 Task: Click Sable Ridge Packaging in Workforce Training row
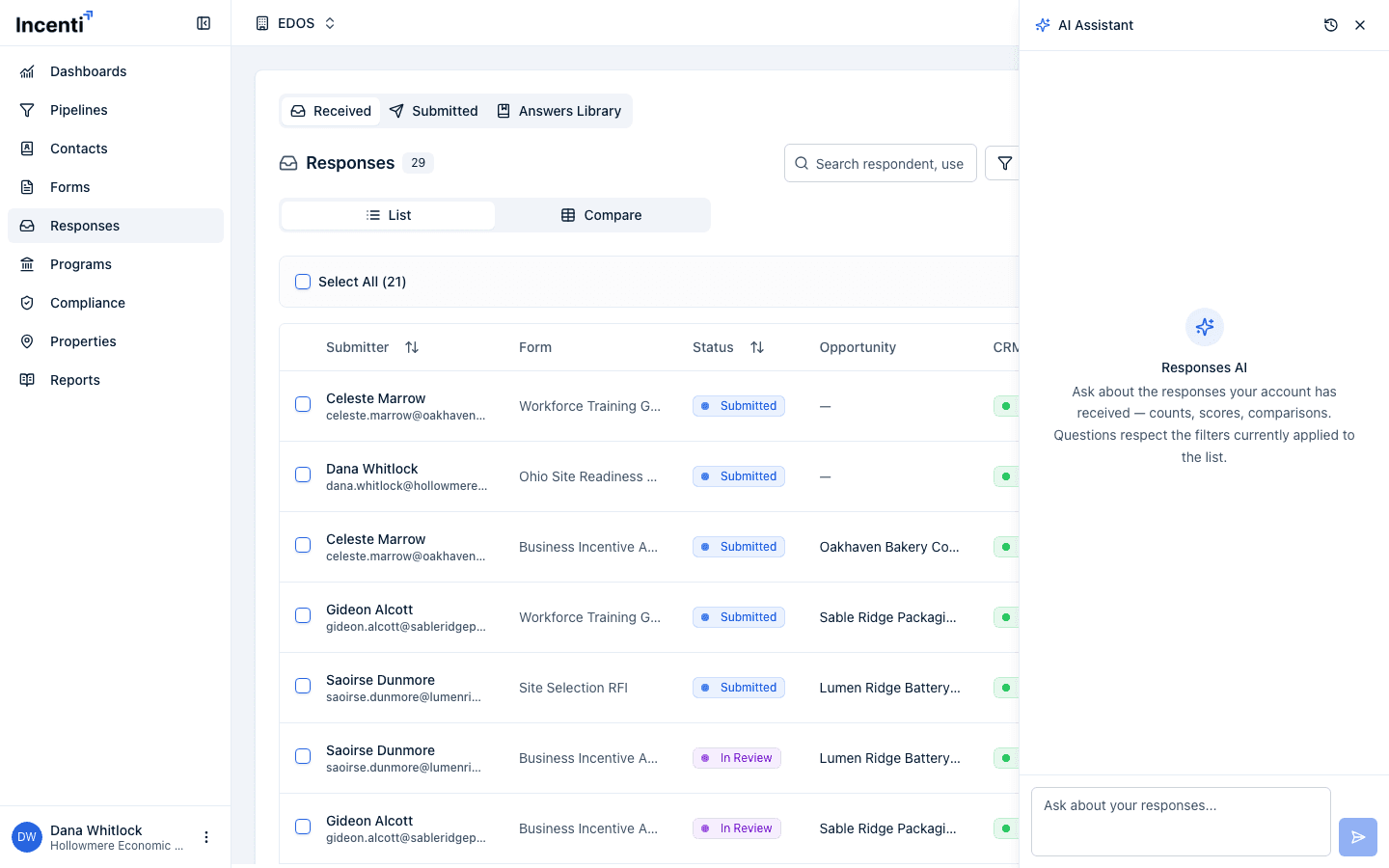[888, 617]
